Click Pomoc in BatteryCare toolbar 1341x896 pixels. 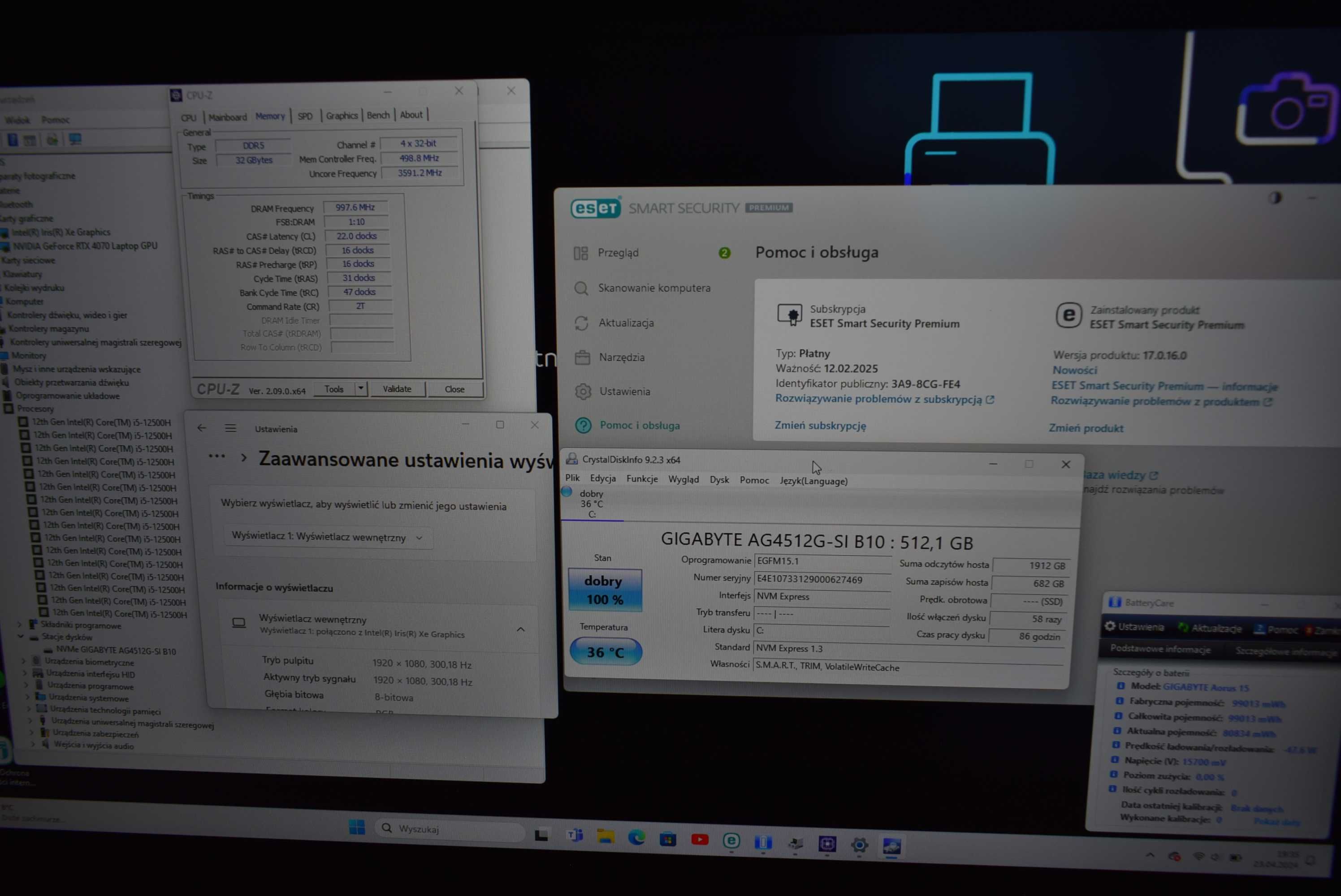click(1275, 630)
